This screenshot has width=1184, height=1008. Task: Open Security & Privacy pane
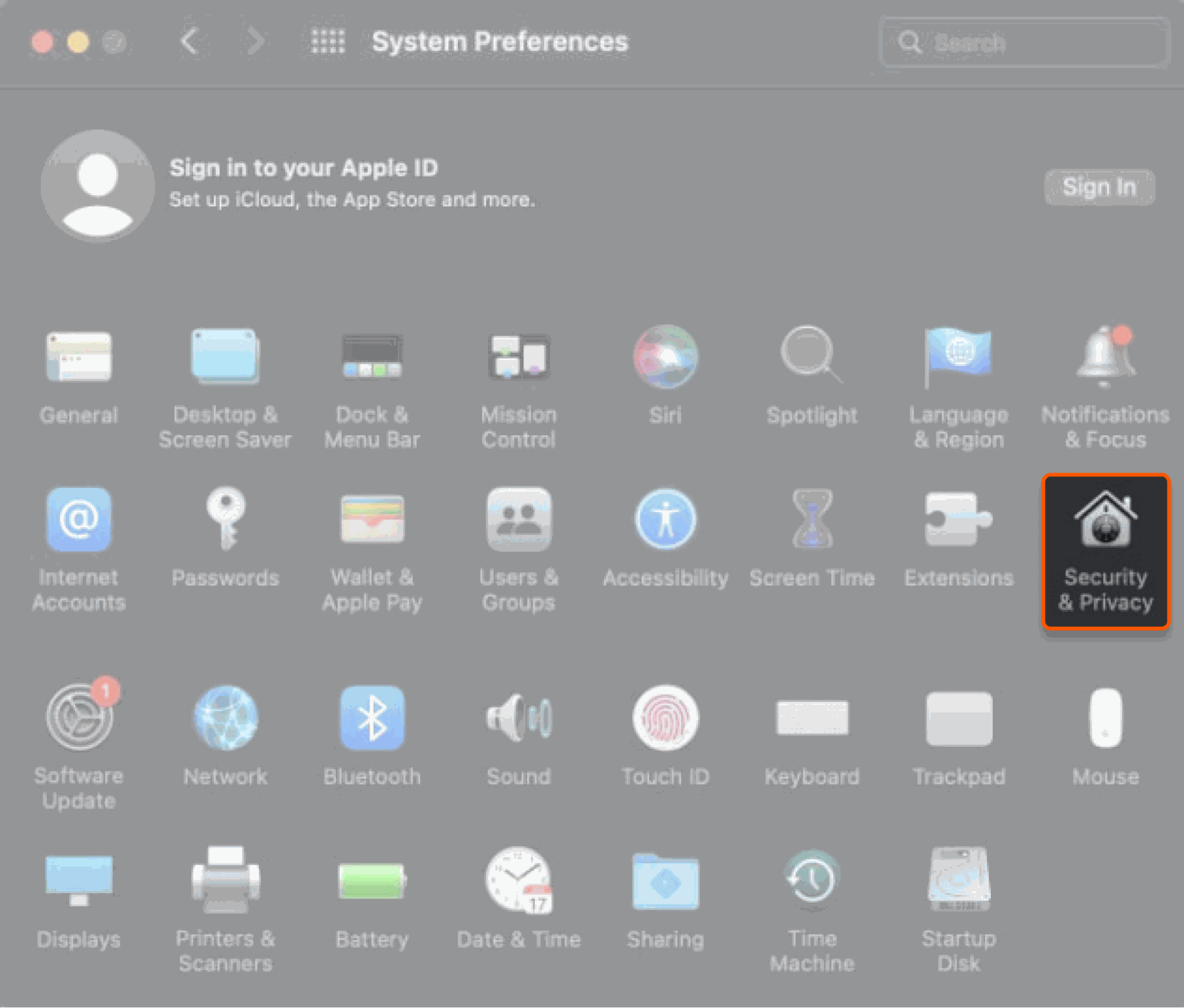[x=1105, y=551]
